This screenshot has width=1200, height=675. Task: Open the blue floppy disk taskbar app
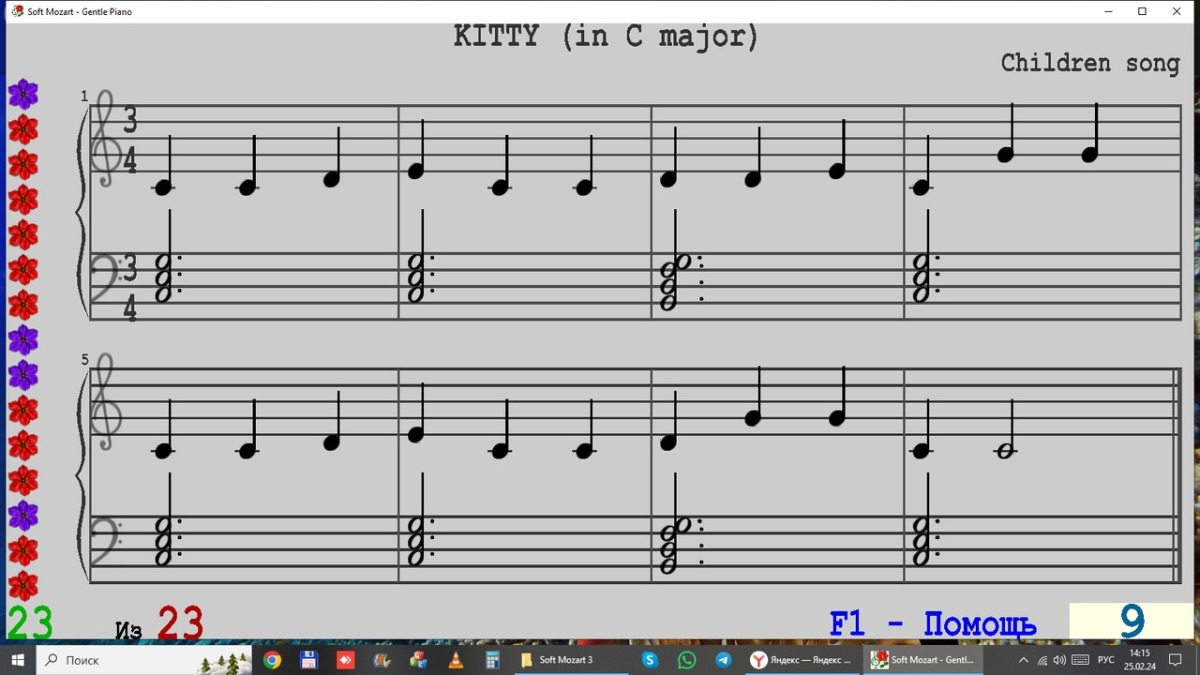(309, 660)
